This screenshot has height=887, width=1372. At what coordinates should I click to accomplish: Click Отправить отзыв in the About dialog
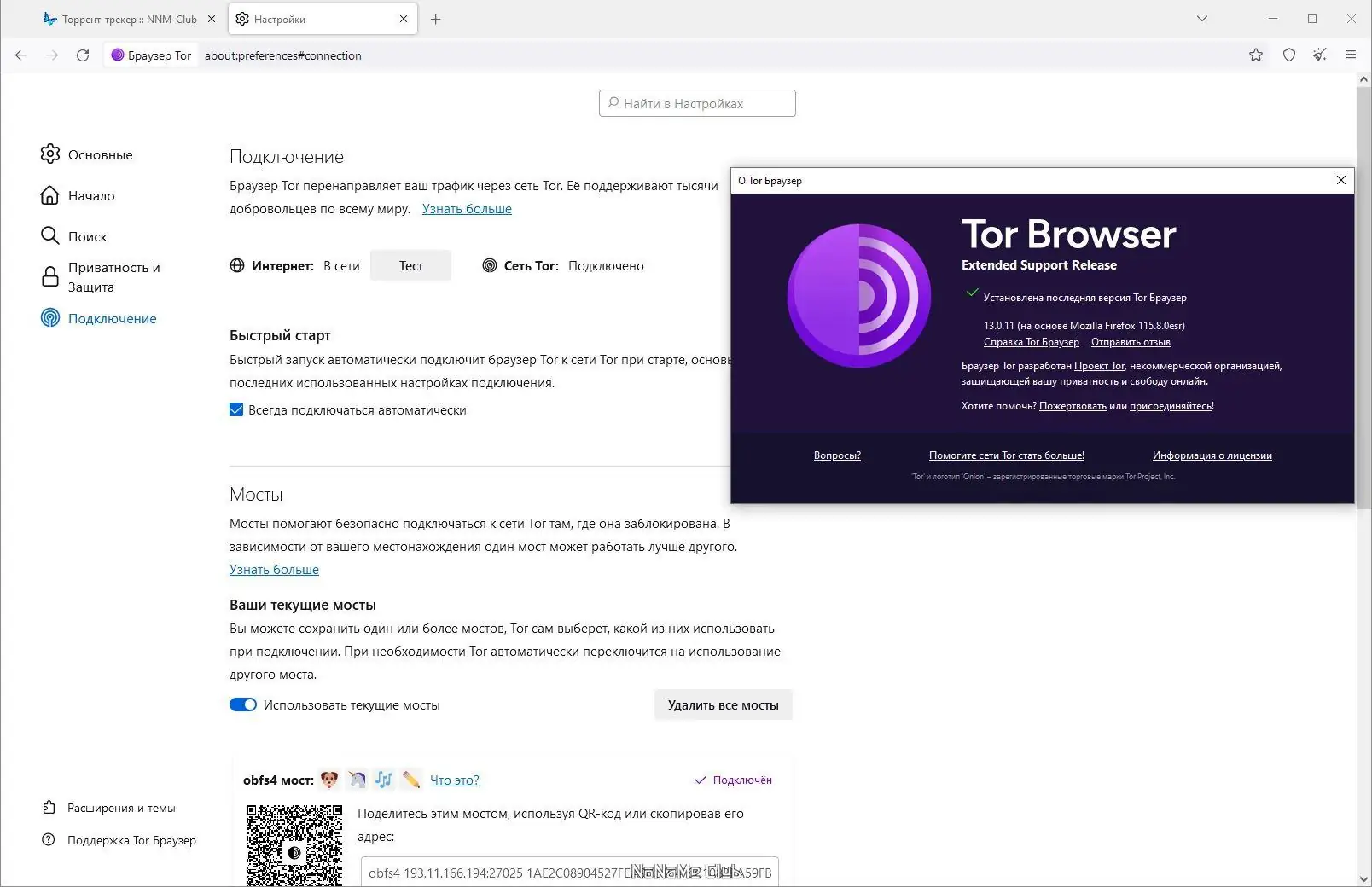click(x=1131, y=342)
